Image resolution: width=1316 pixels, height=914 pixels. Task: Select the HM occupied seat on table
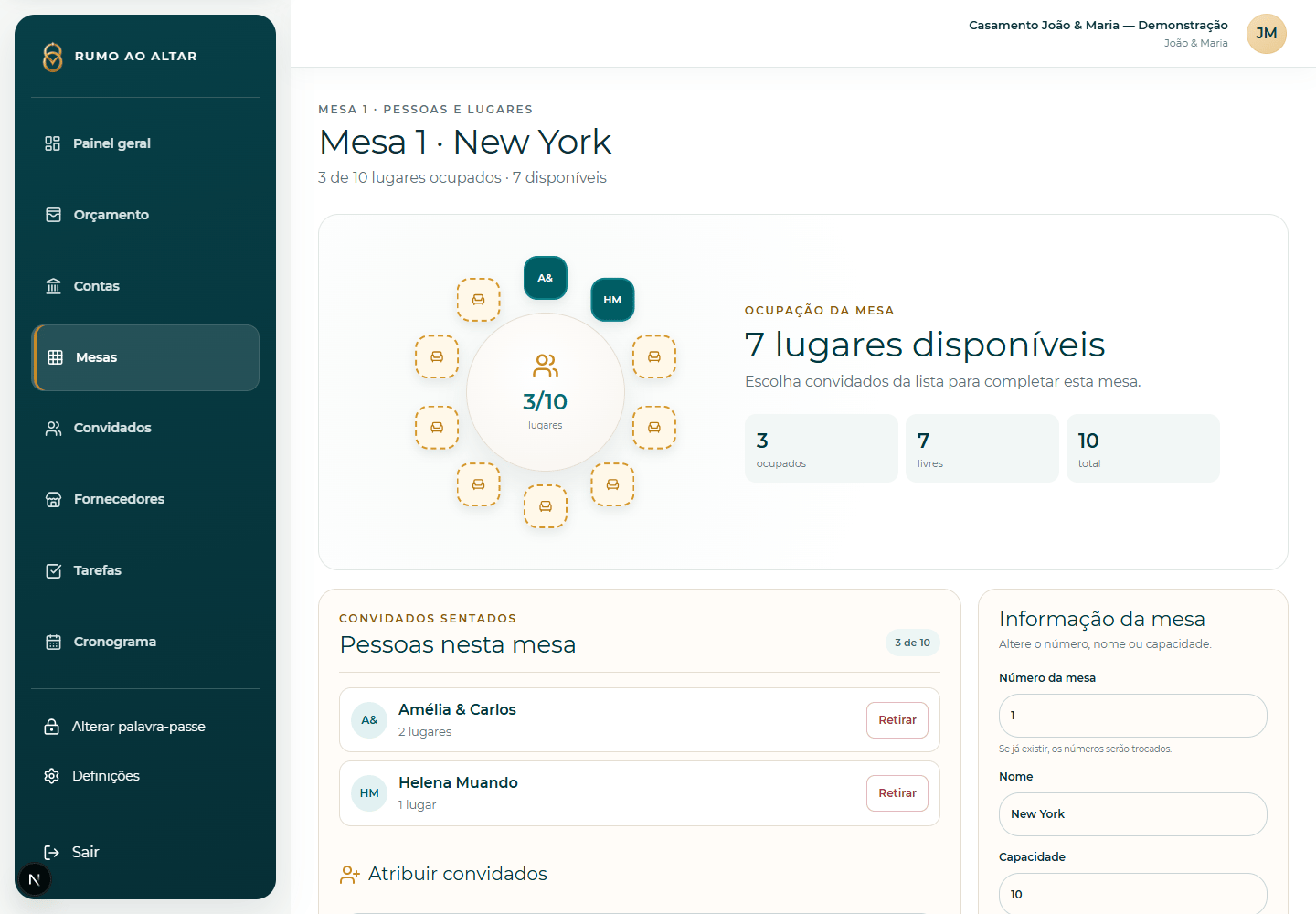click(x=612, y=300)
